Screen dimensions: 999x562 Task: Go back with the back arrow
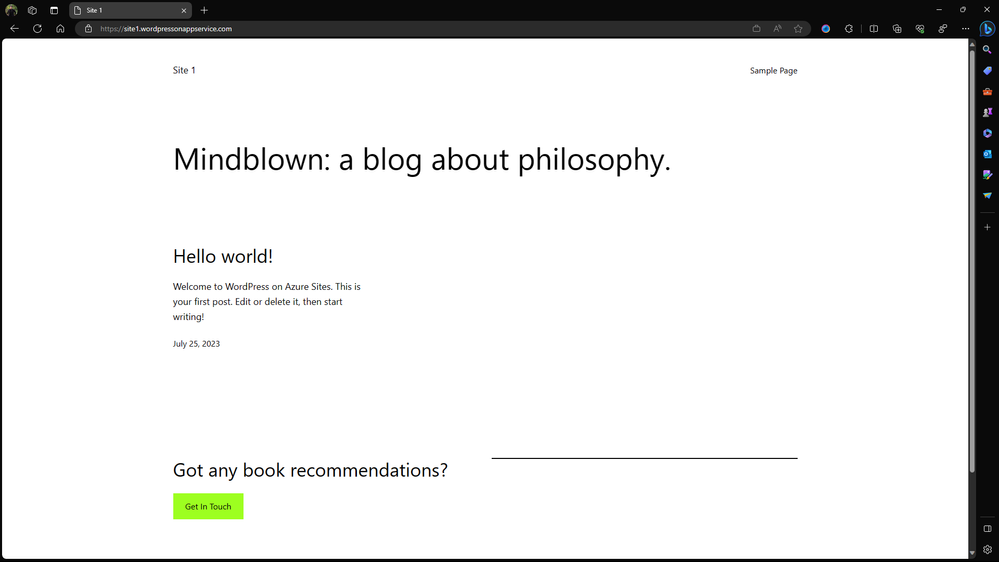point(15,29)
